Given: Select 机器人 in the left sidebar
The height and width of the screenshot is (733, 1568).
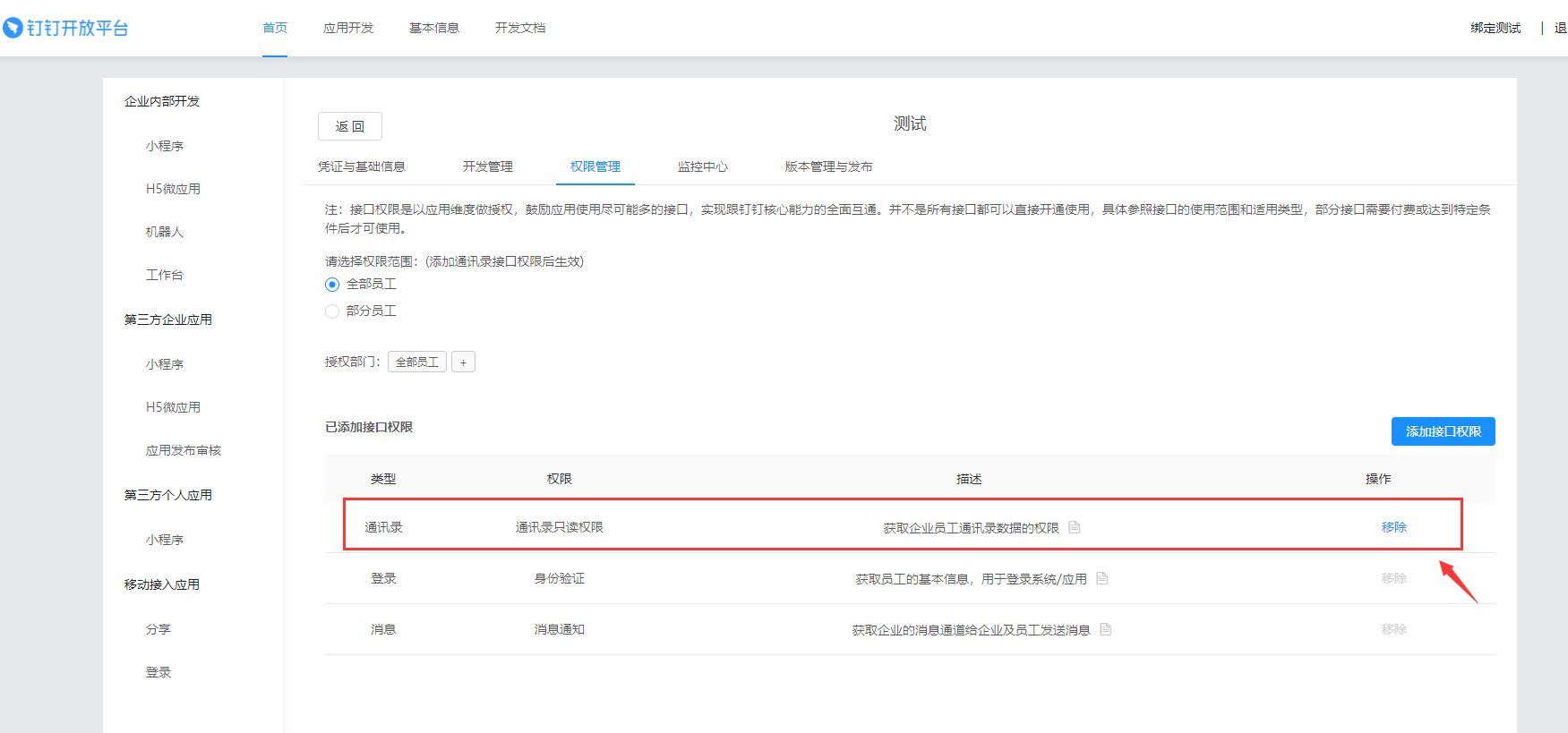Looking at the screenshot, I should (x=164, y=232).
